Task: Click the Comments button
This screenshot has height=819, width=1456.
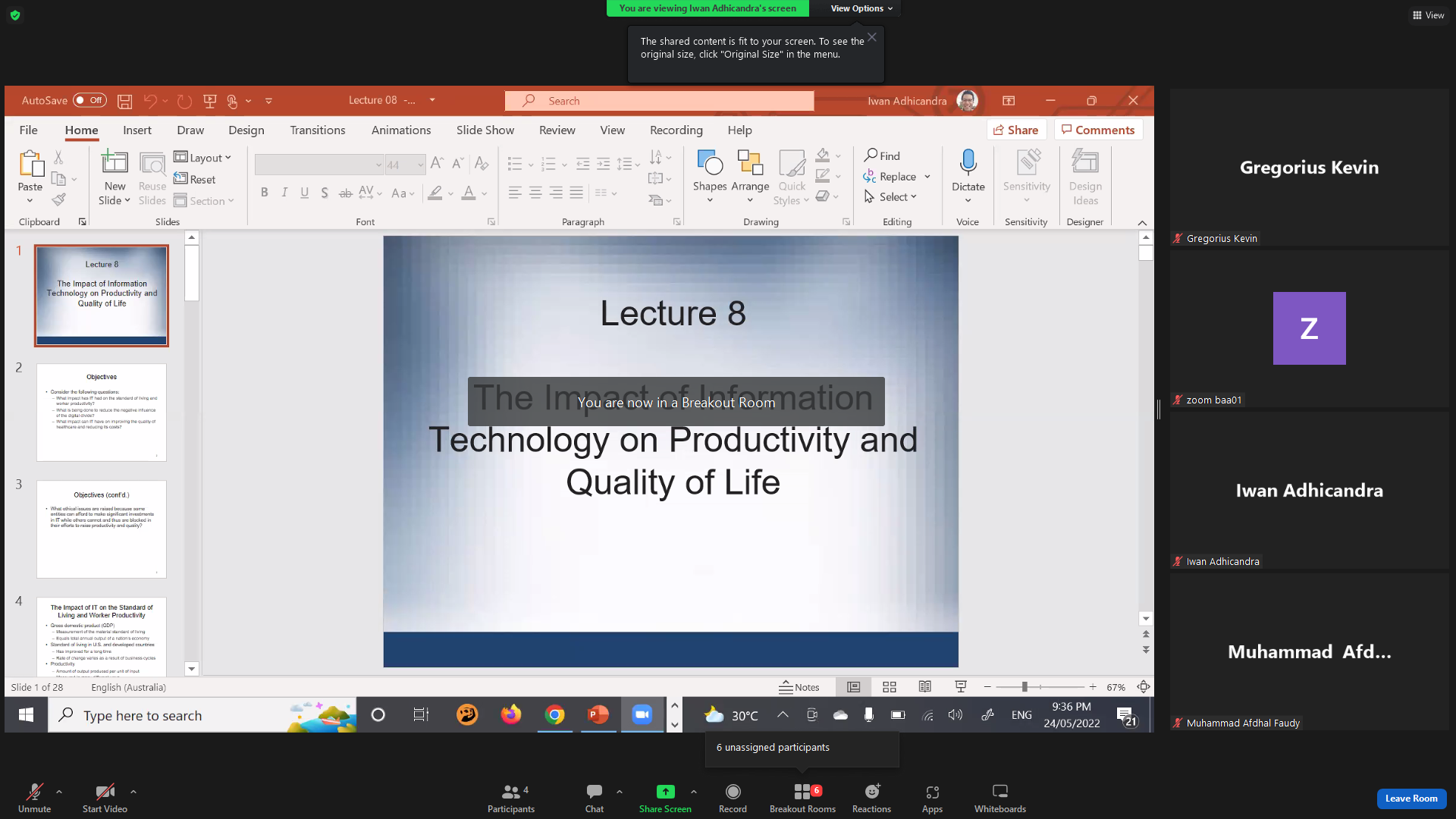Action: coord(1098,130)
